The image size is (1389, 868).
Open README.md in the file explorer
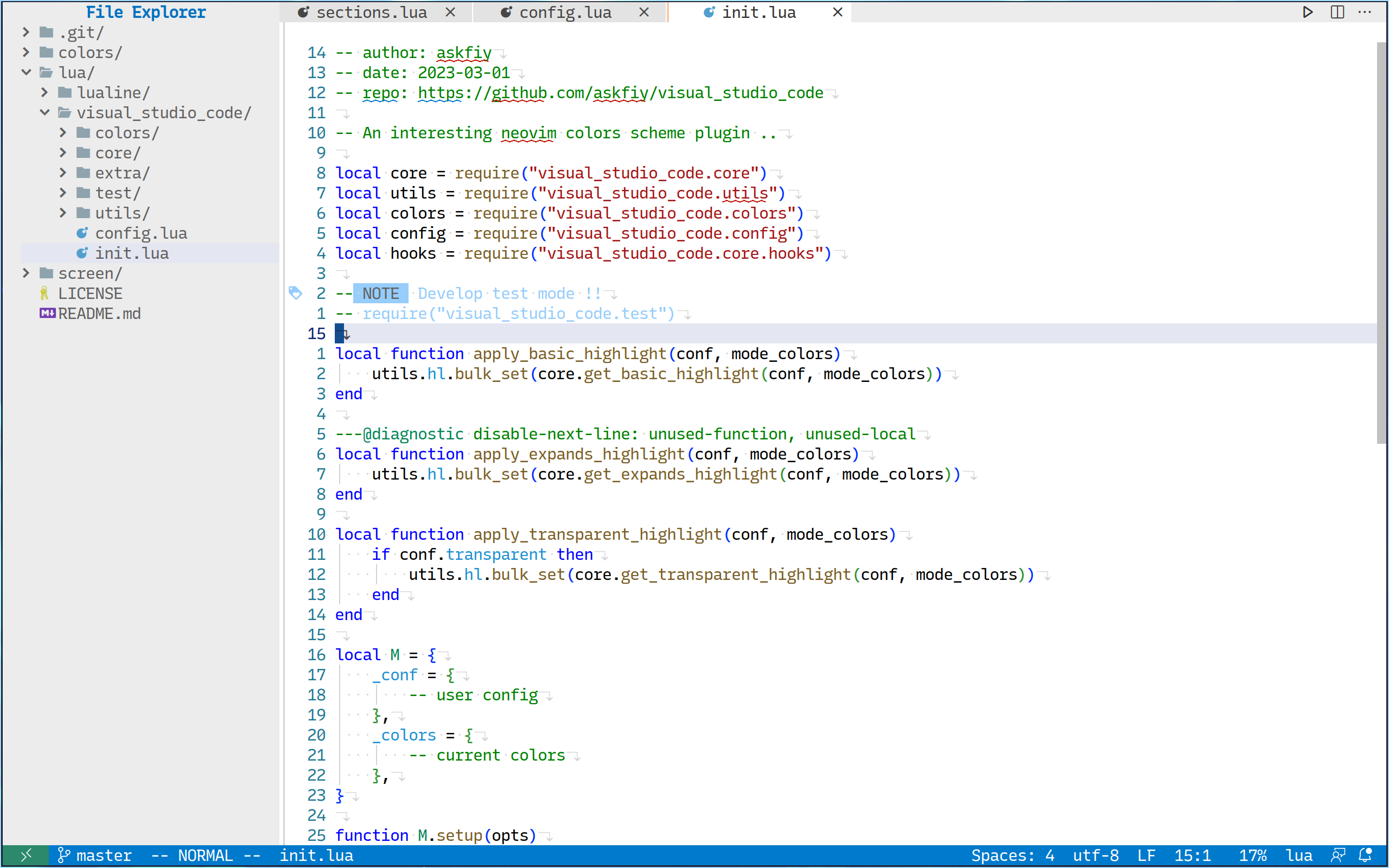point(99,314)
